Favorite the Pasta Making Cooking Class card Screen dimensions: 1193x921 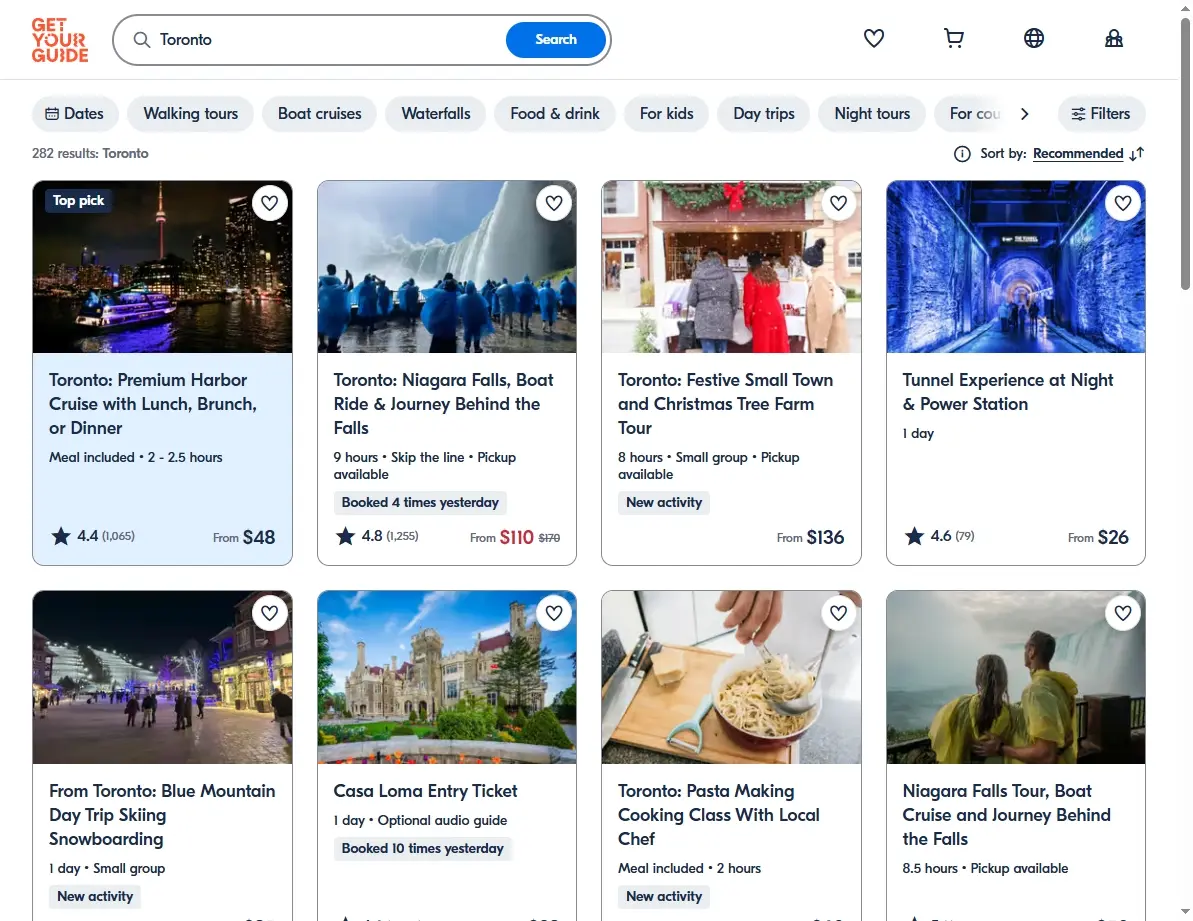[838, 613]
